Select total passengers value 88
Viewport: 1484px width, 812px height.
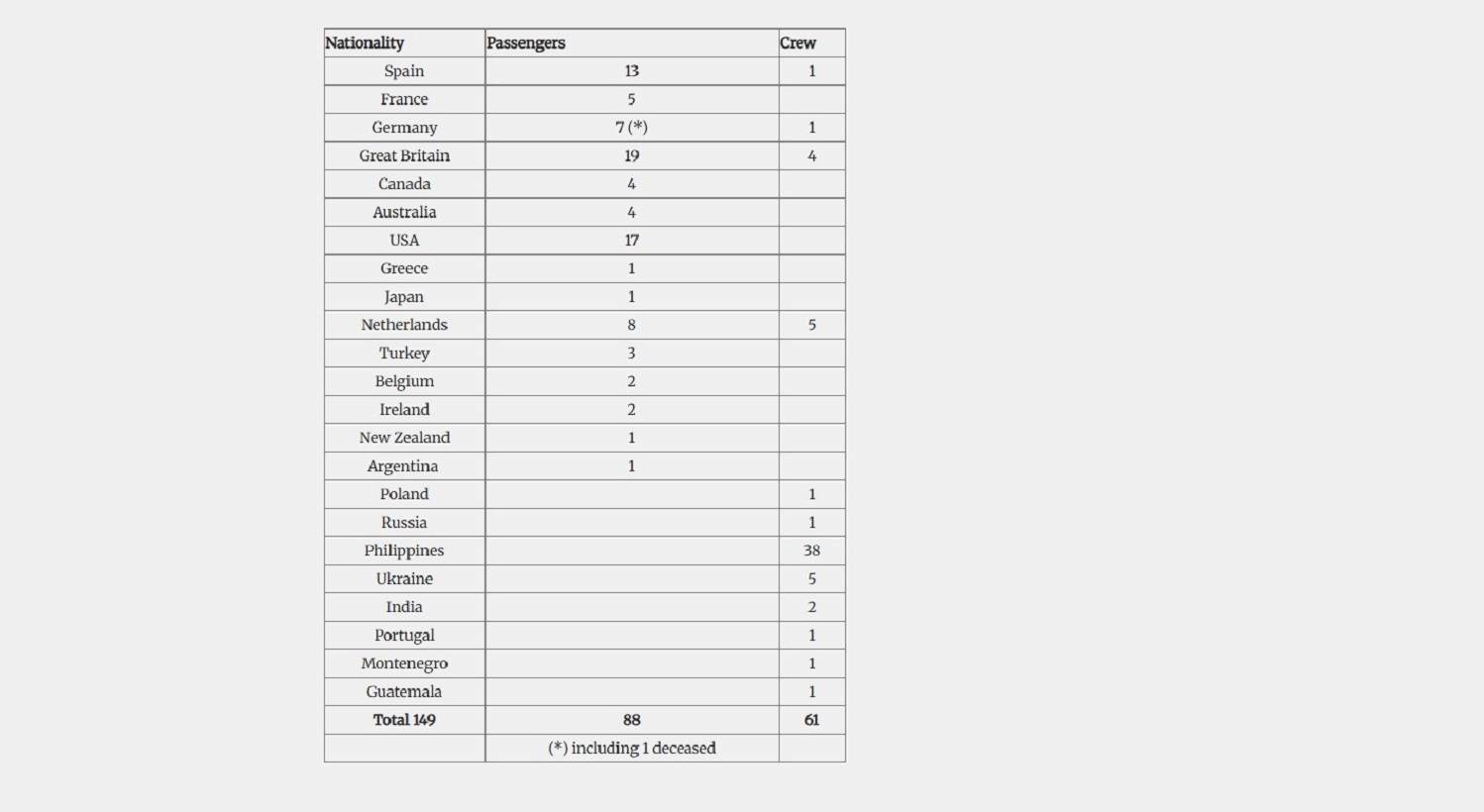click(x=632, y=720)
